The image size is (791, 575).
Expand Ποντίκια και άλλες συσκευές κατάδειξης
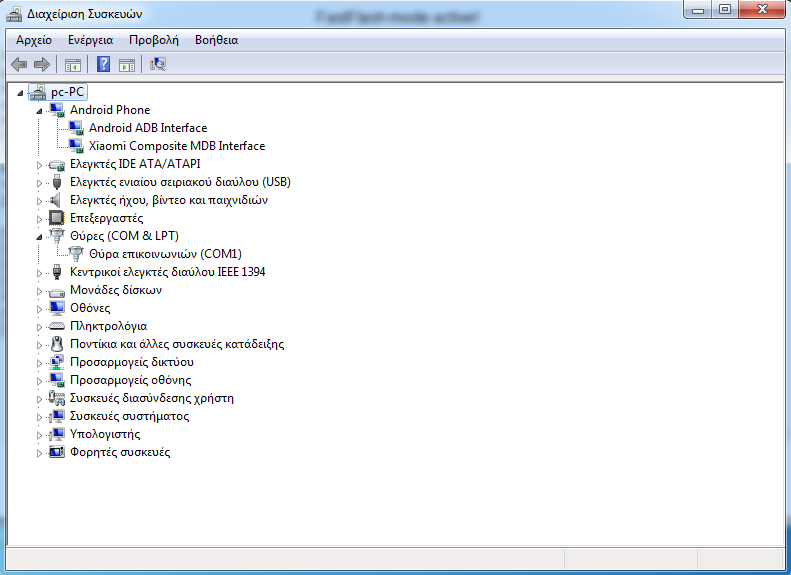39,345
